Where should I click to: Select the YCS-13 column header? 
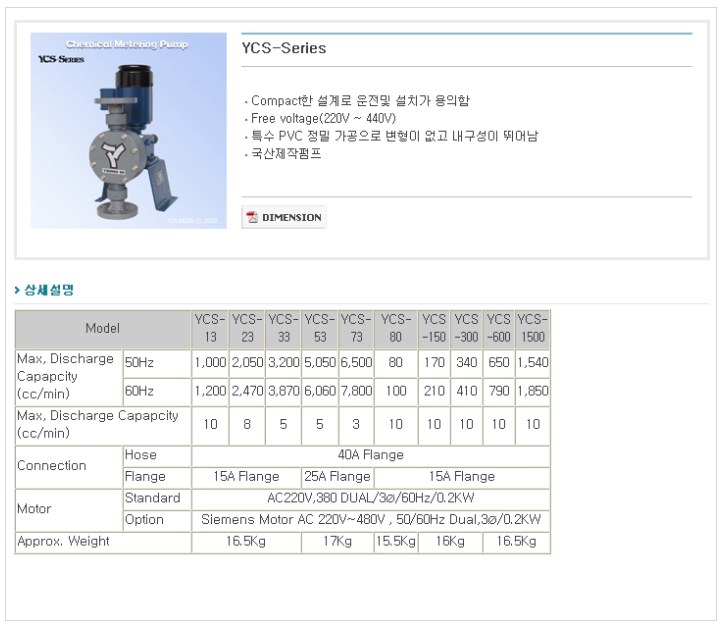[210, 329]
